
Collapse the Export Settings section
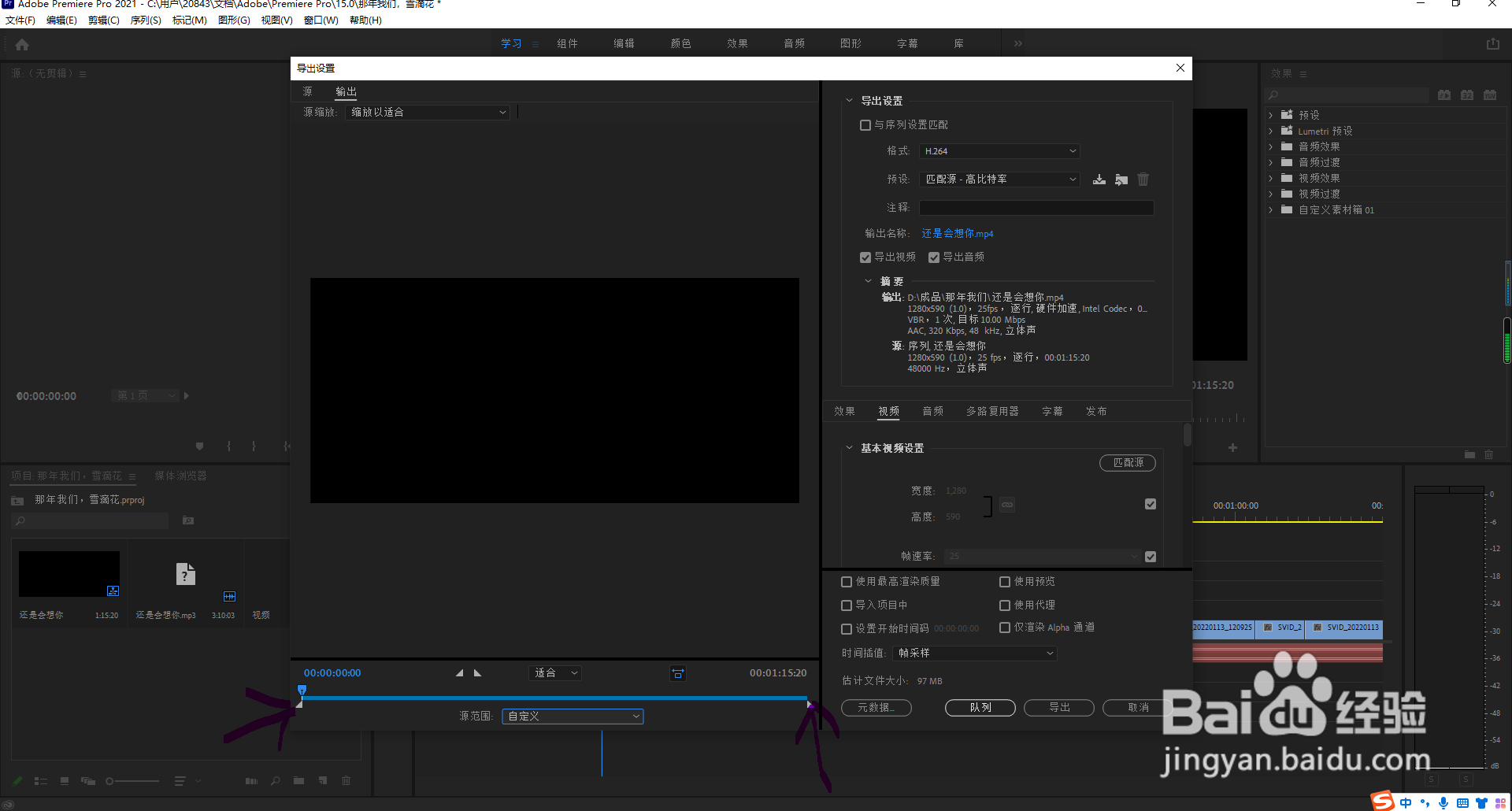click(849, 101)
